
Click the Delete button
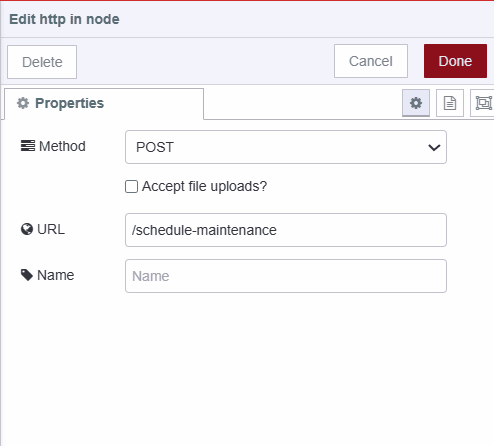tap(42, 62)
